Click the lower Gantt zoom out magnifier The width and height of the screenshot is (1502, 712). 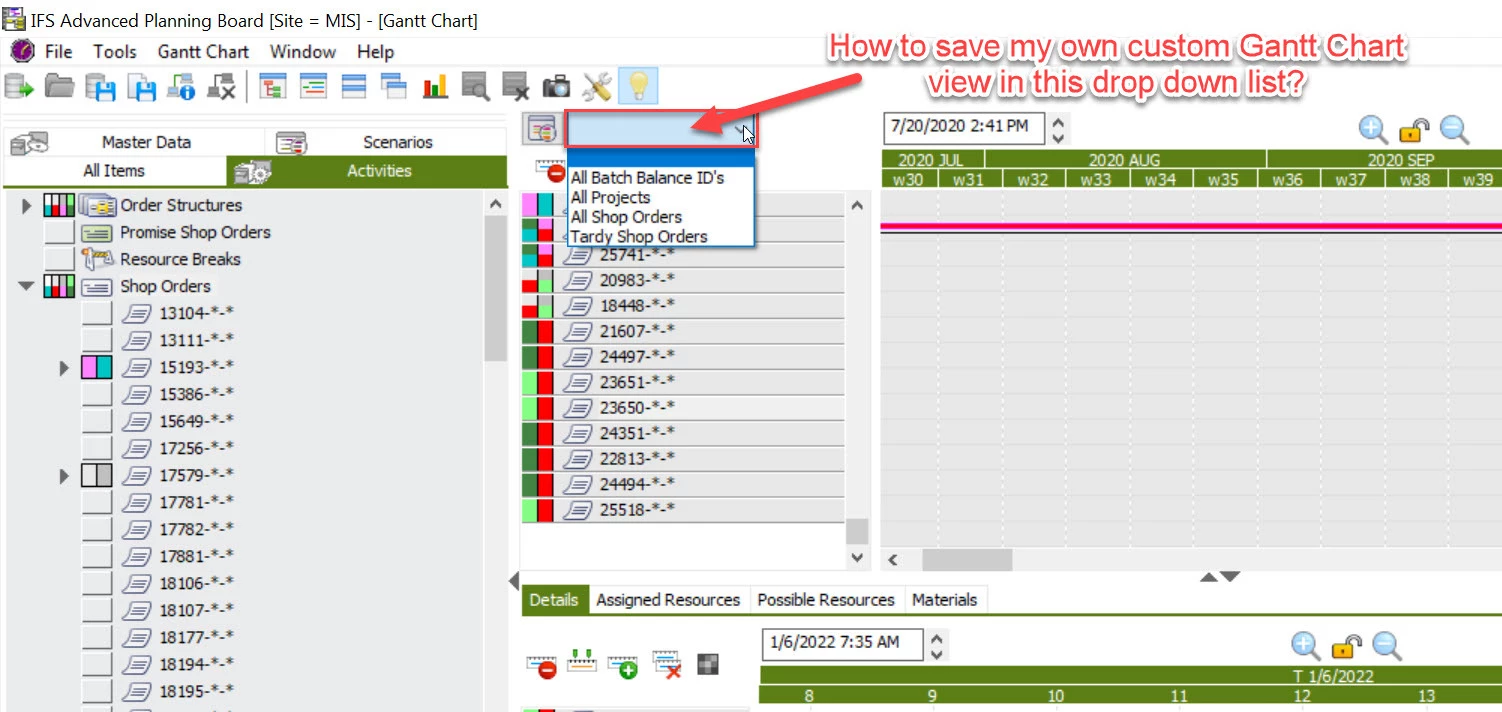pos(1386,645)
